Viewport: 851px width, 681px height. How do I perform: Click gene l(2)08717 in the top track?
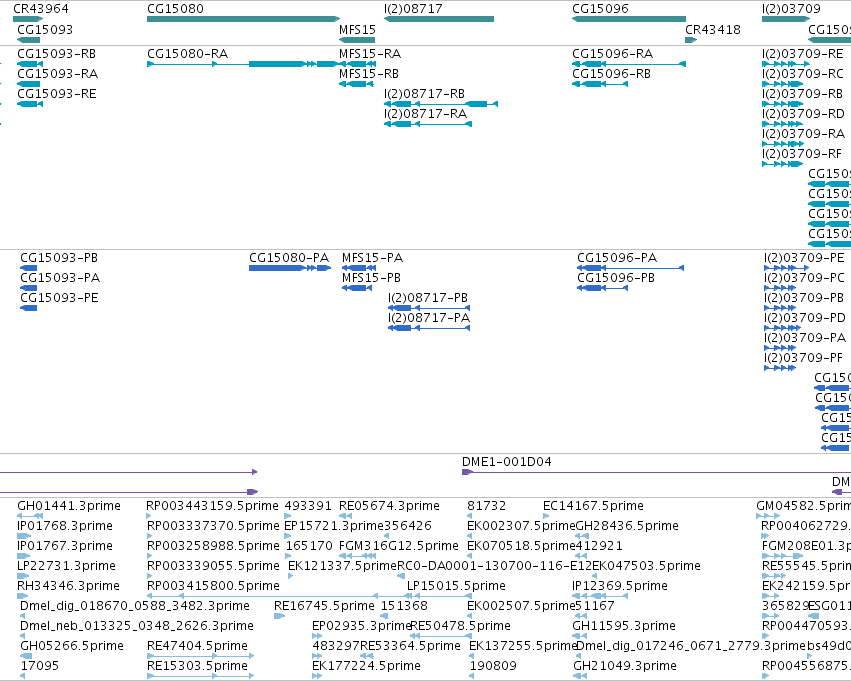pyautogui.click(x=439, y=19)
